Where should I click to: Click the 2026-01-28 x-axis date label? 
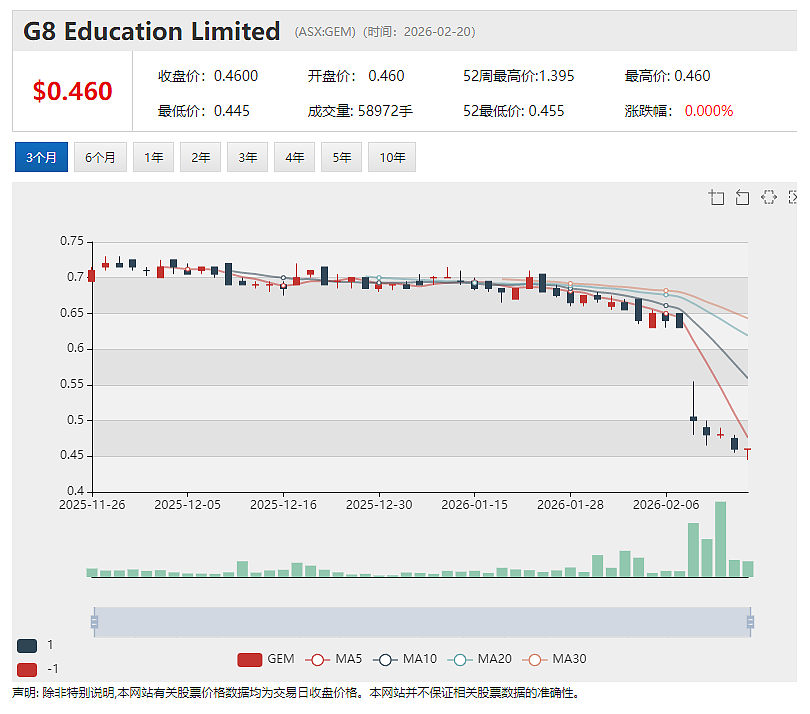tap(570, 505)
